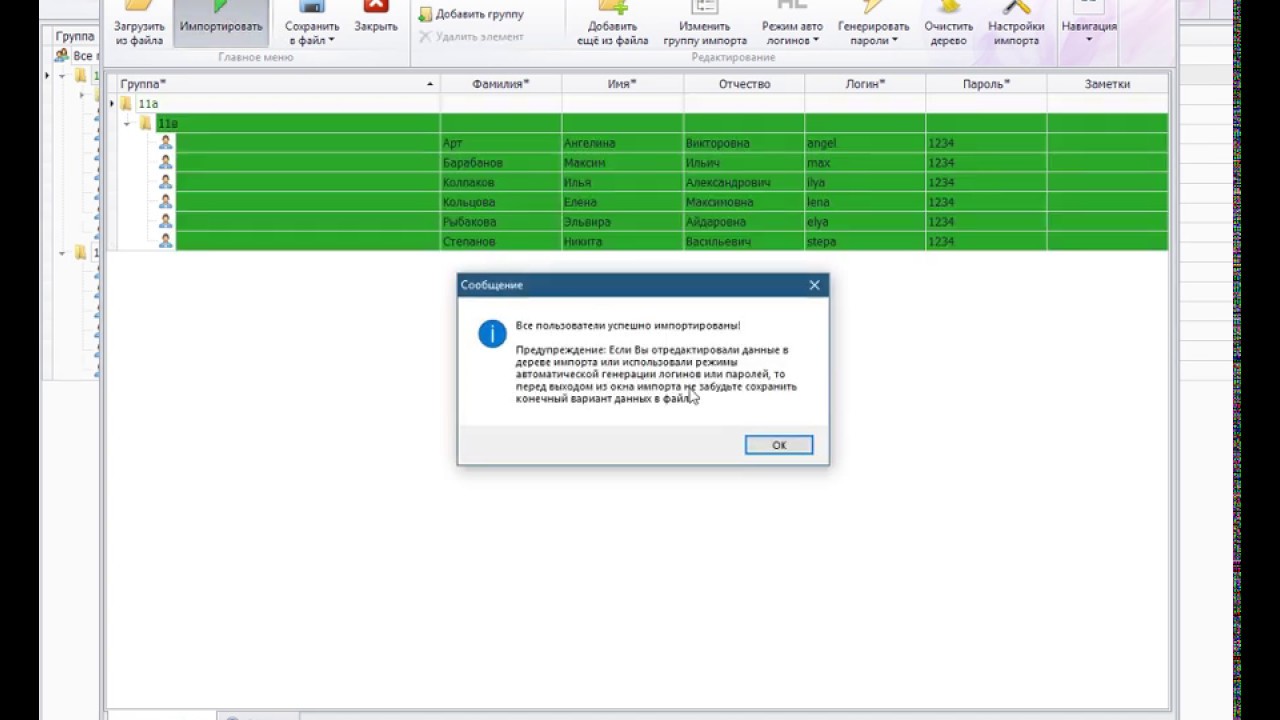Click Очистить дерево button
Screen dimensions: 1280x720
tap(948, 24)
